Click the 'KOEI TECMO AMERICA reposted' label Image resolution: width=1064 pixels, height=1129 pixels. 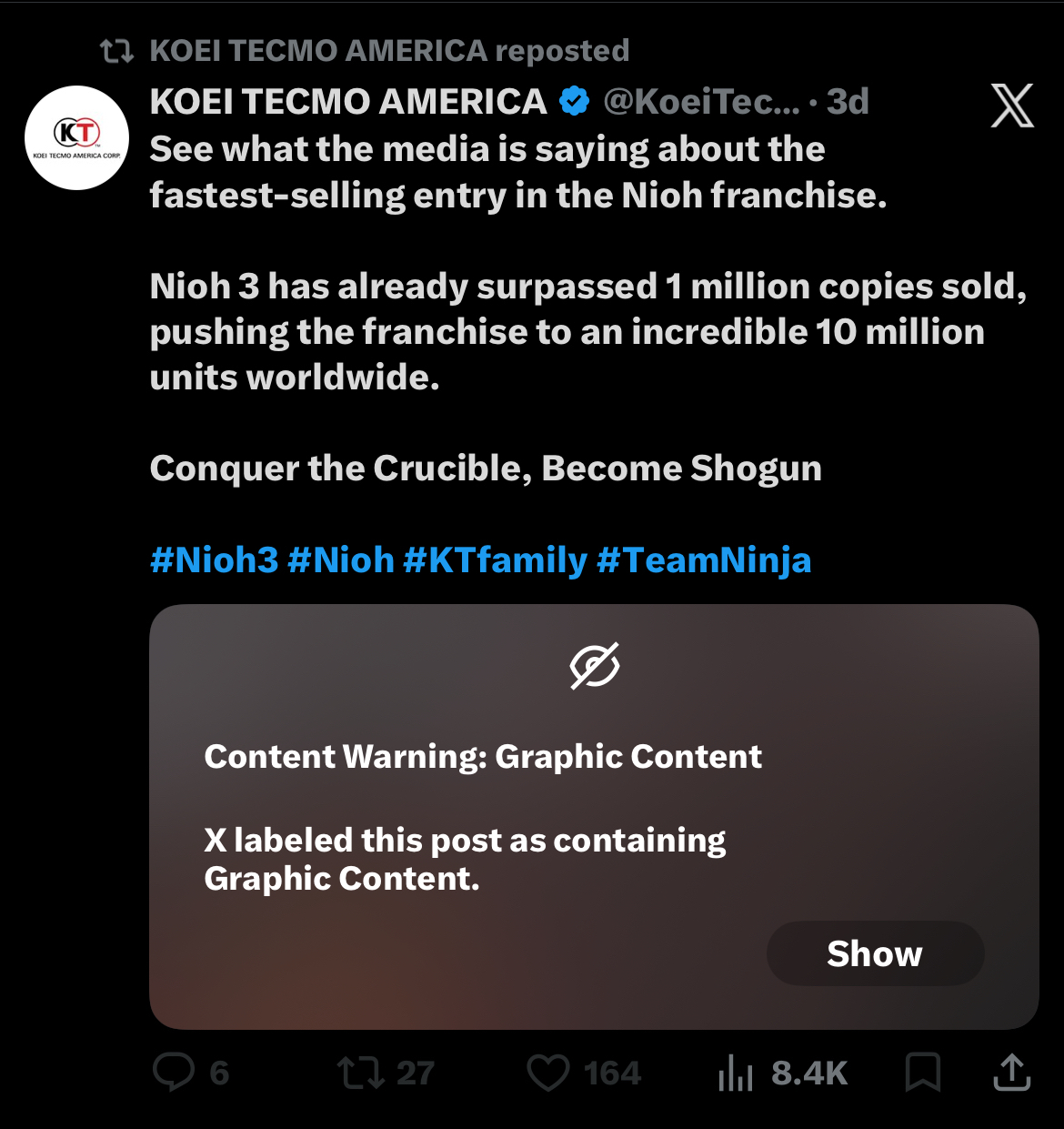pyautogui.click(x=389, y=51)
